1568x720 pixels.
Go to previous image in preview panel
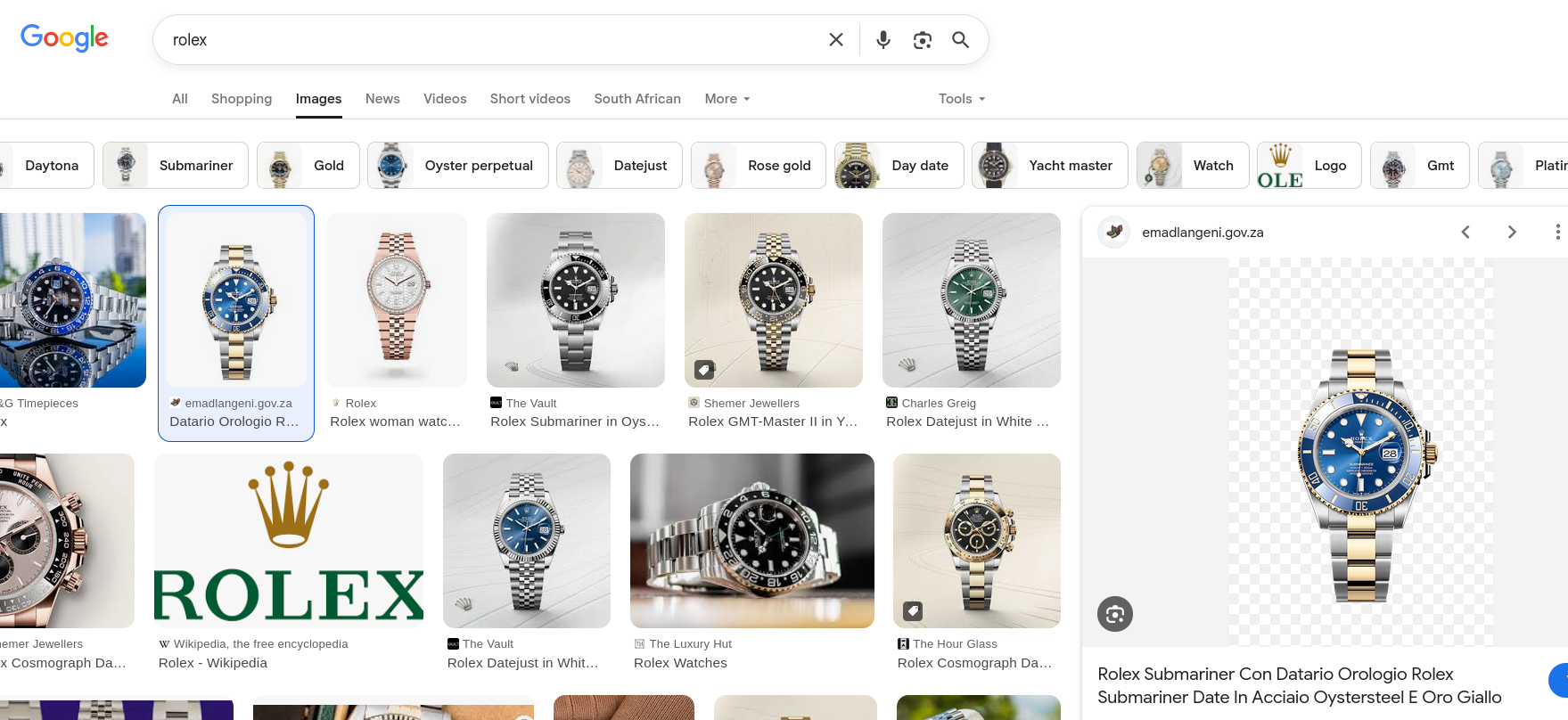(x=1465, y=232)
